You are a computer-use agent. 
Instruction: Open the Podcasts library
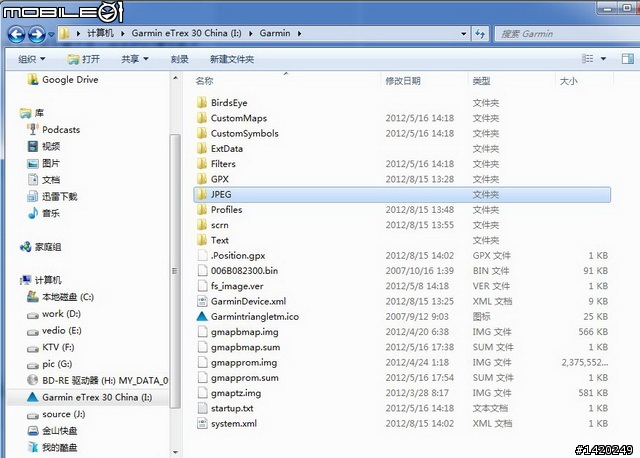click(x=53, y=130)
